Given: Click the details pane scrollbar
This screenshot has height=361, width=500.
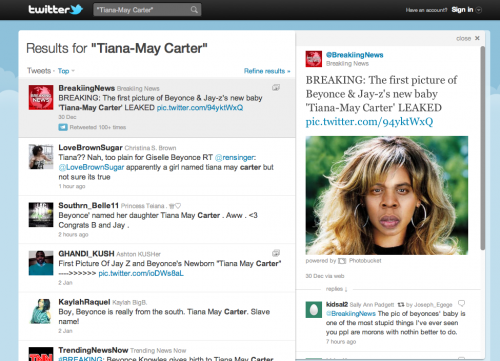Looking at the screenshot, I should (482, 148).
